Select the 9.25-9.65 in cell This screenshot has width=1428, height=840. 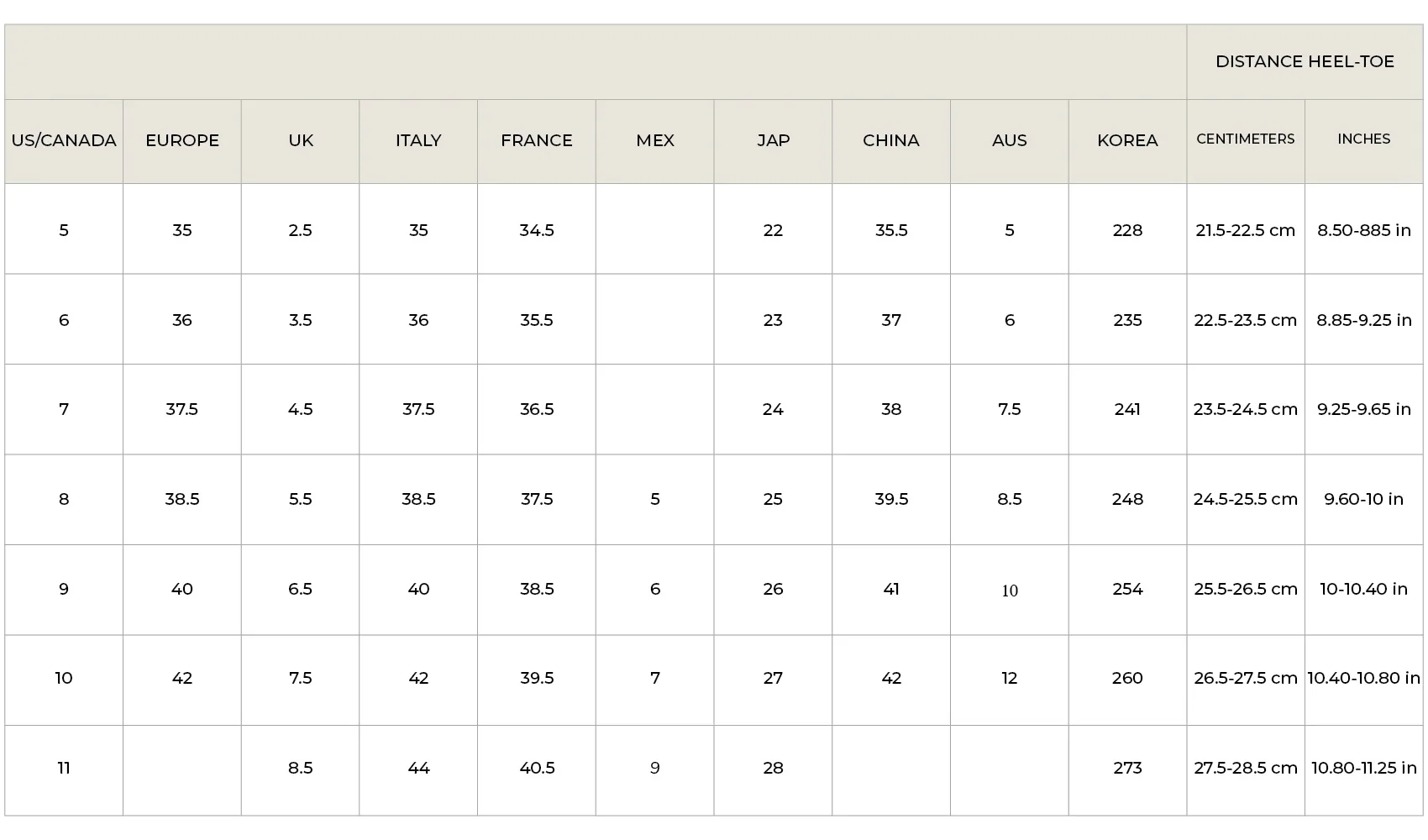(x=1364, y=409)
